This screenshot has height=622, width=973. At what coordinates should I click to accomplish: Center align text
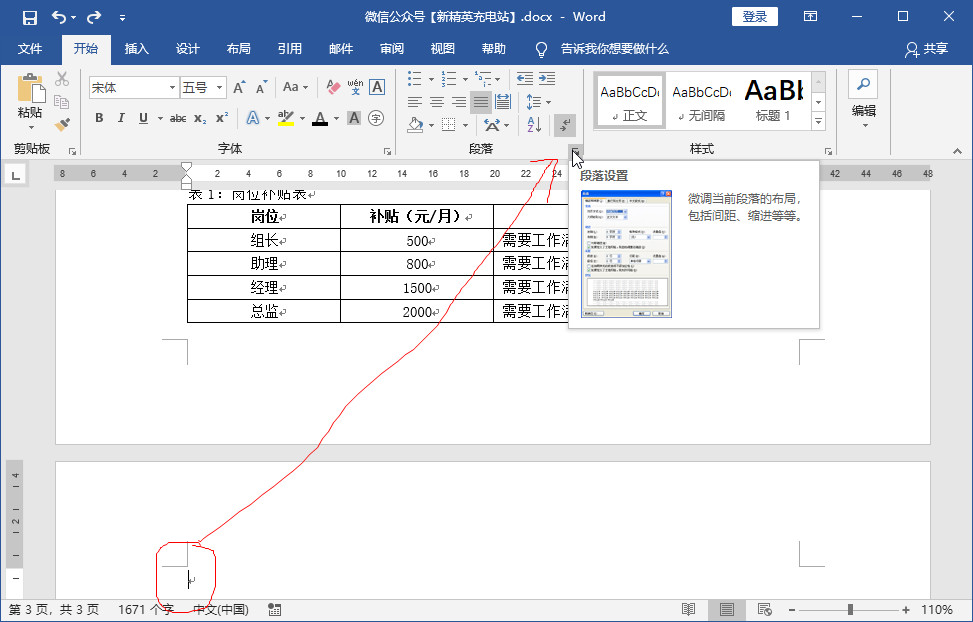click(x=436, y=102)
